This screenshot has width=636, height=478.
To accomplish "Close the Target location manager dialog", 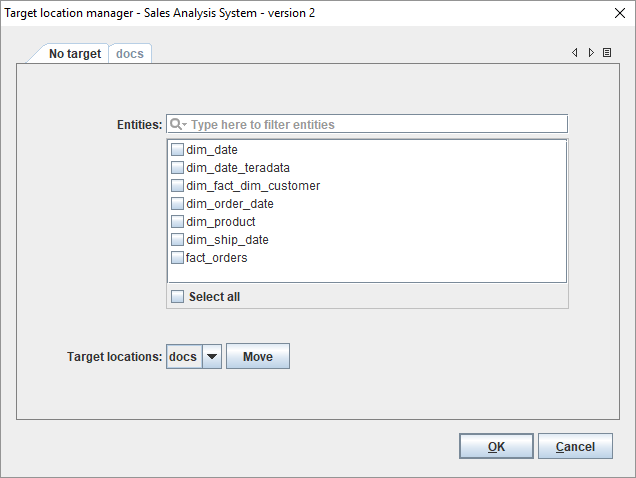I will (x=615, y=12).
